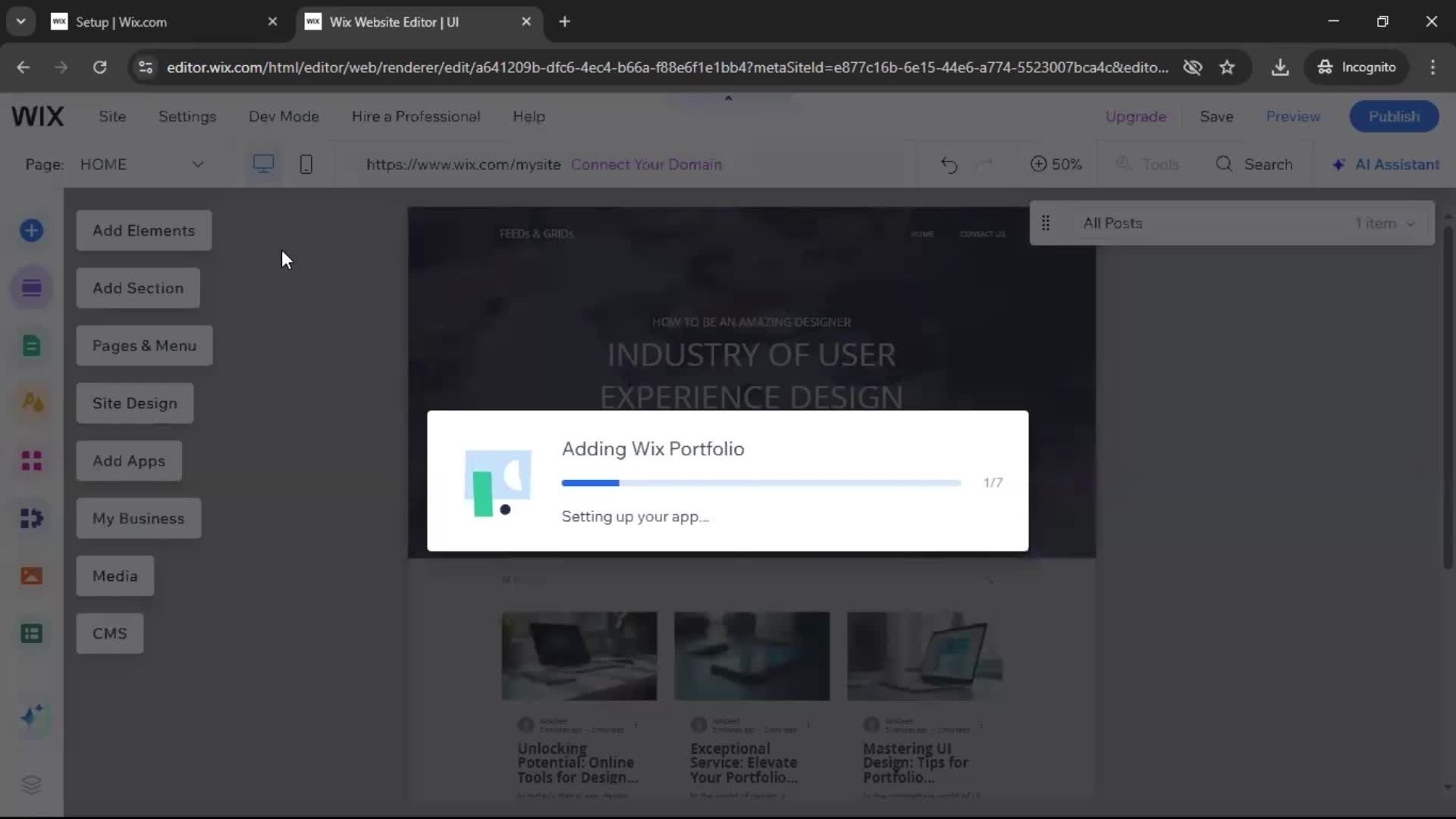
Task: Open the Site menu
Action: 112,116
